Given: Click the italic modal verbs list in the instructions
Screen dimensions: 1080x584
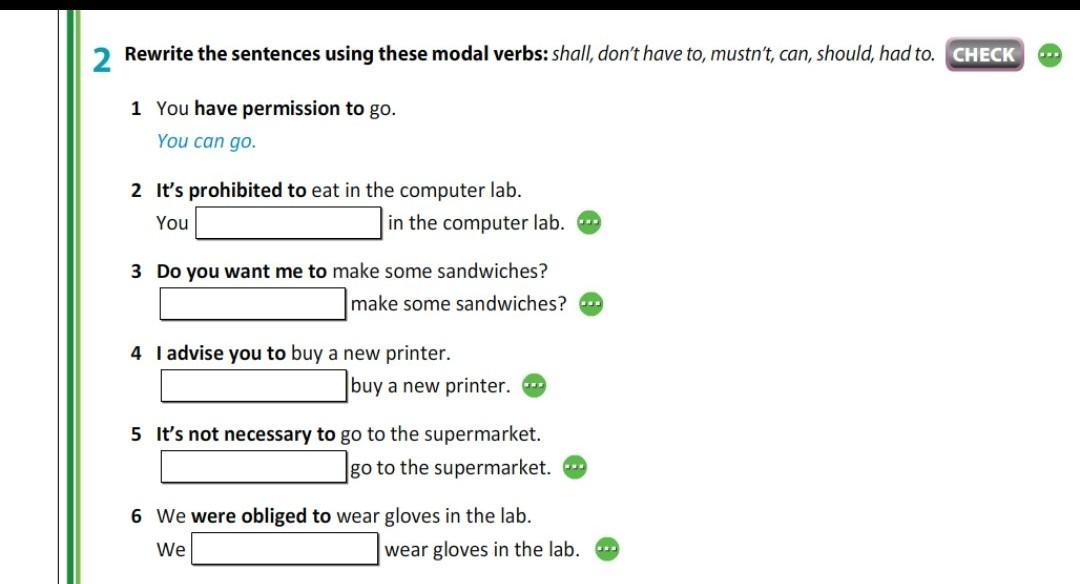Looking at the screenshot, I should point(743,54).
